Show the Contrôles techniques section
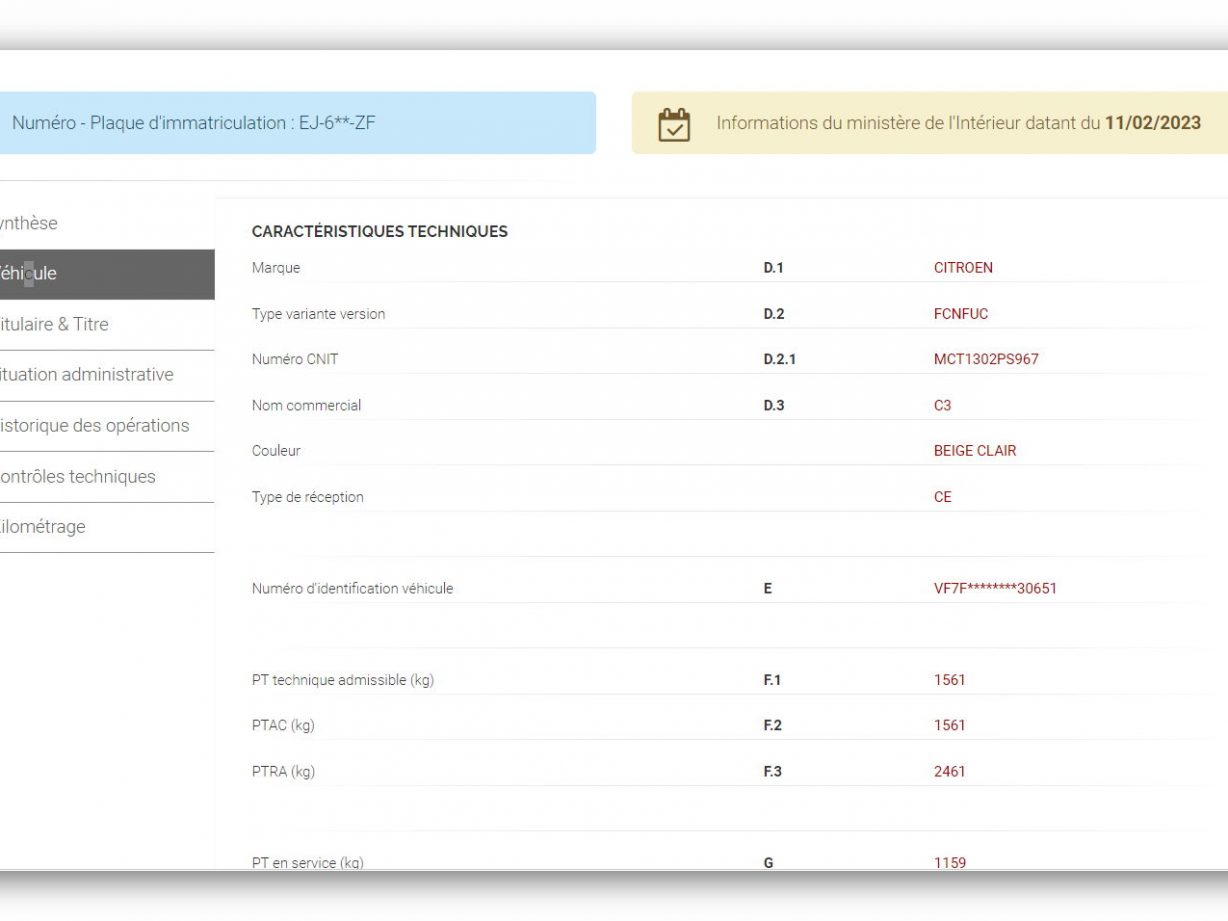The image size is (1228, 921). click(80, 477)
